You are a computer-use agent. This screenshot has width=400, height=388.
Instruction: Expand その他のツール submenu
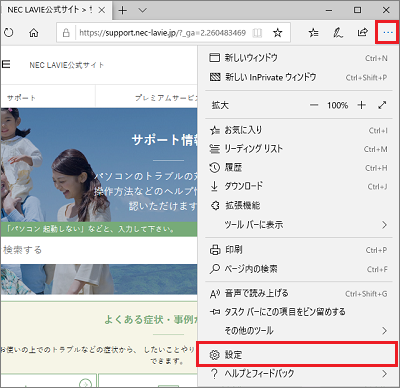pyautogui.click(x=297, y=331)
